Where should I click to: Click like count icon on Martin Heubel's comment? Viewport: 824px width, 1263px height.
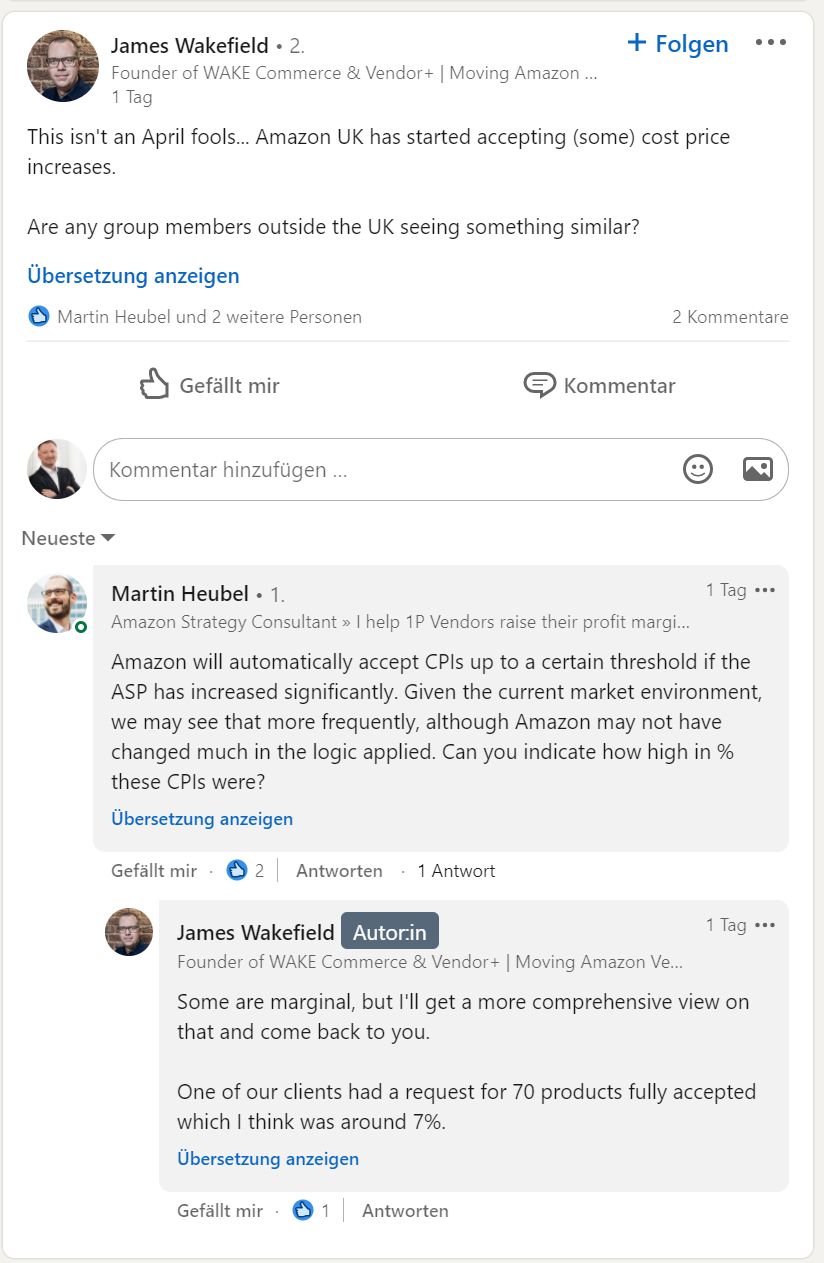pyautogui.click(x=237, y=871)
